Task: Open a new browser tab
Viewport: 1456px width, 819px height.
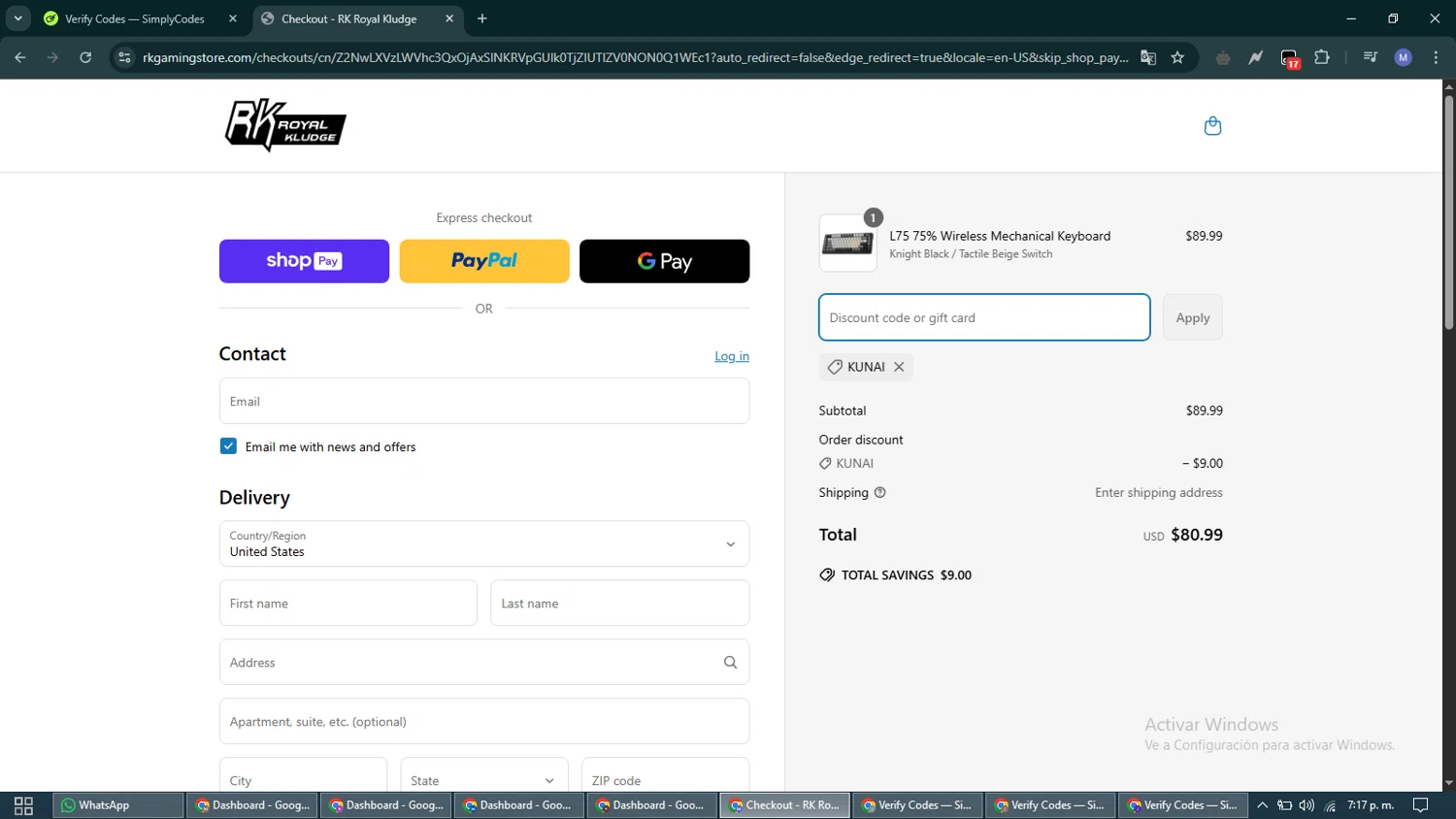Action: [482, 18]
